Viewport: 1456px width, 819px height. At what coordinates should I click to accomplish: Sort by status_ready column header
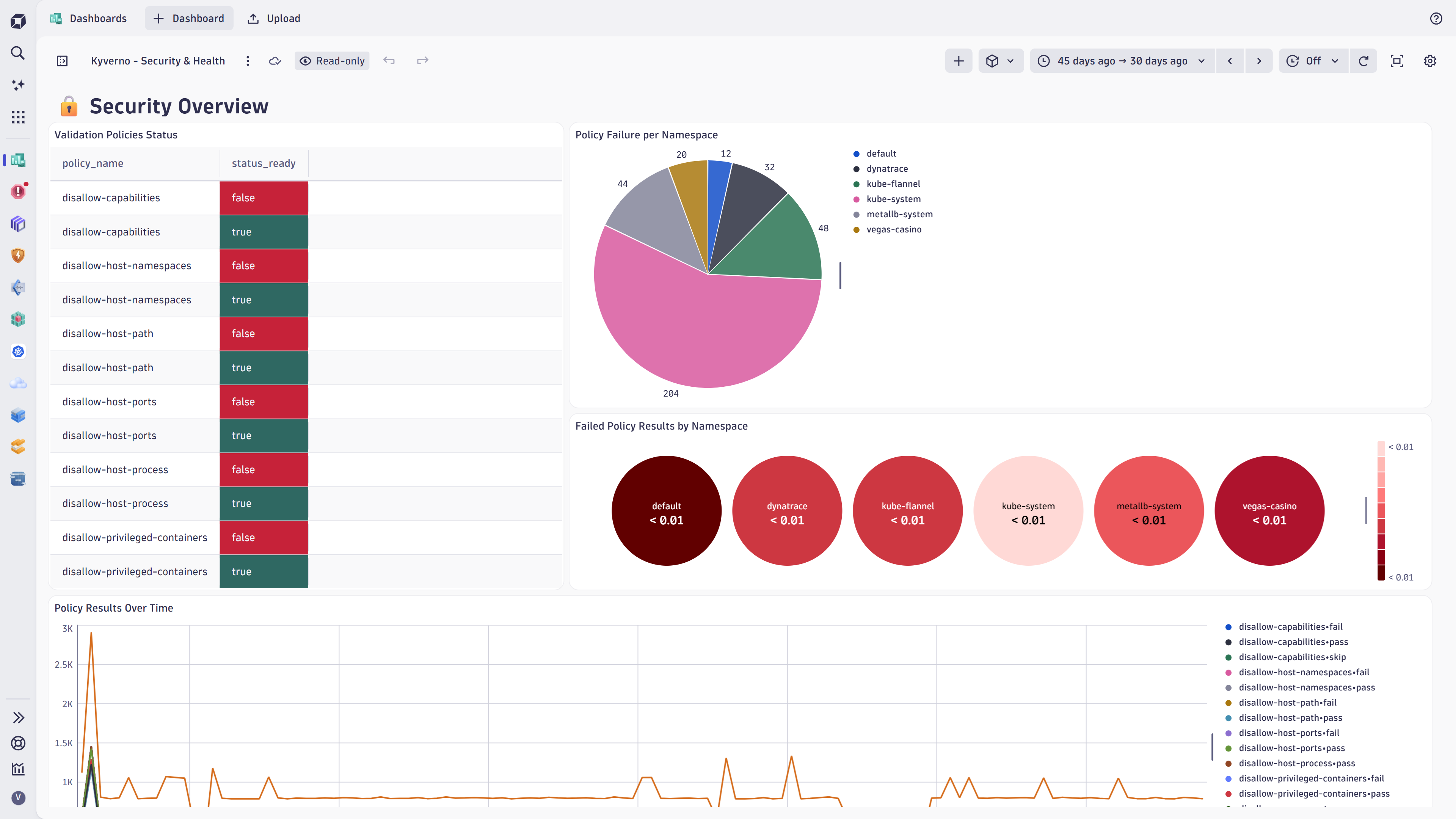(264, 163)
